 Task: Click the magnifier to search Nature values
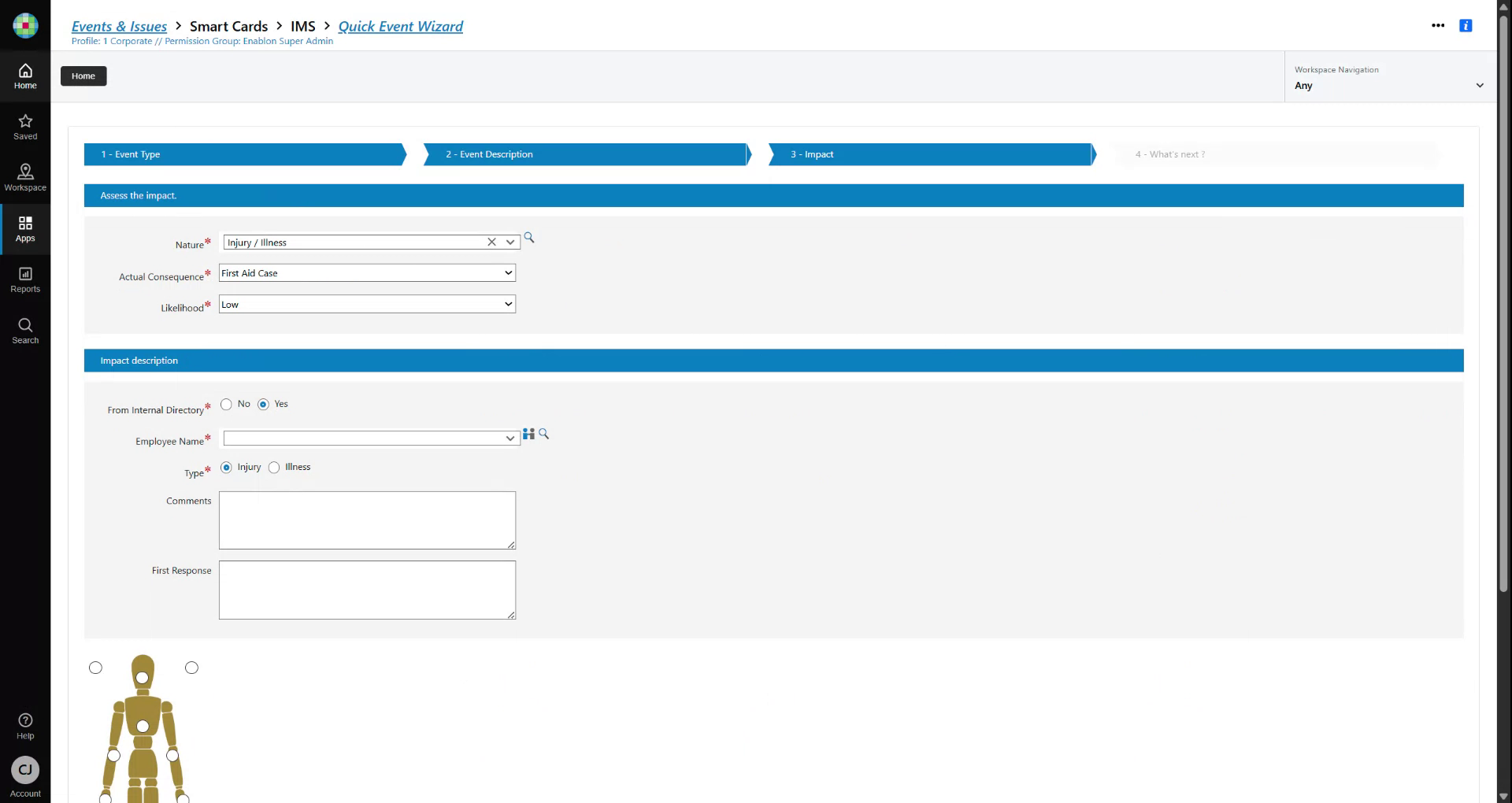tap(528, 238)
